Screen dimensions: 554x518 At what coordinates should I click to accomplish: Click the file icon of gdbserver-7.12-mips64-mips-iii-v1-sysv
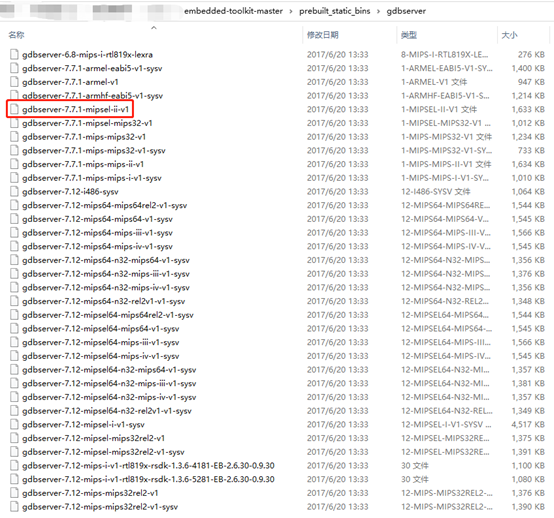14,232
